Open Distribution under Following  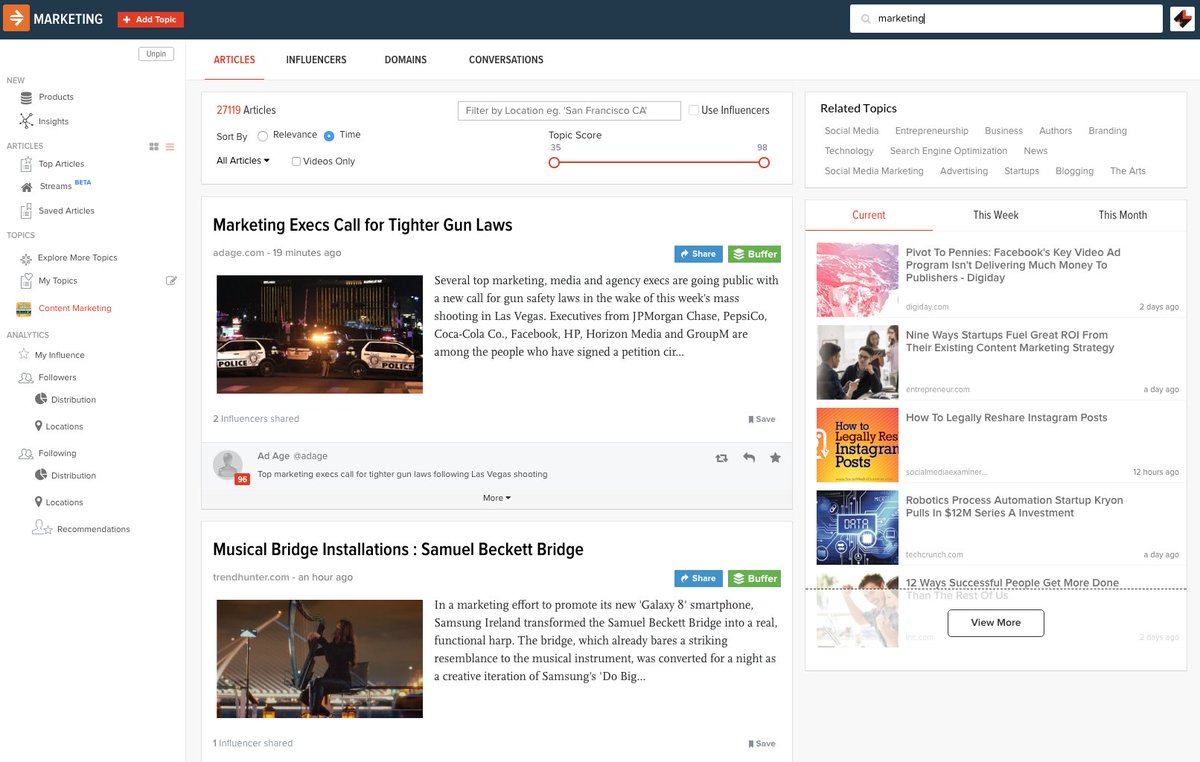click(73, 475)
